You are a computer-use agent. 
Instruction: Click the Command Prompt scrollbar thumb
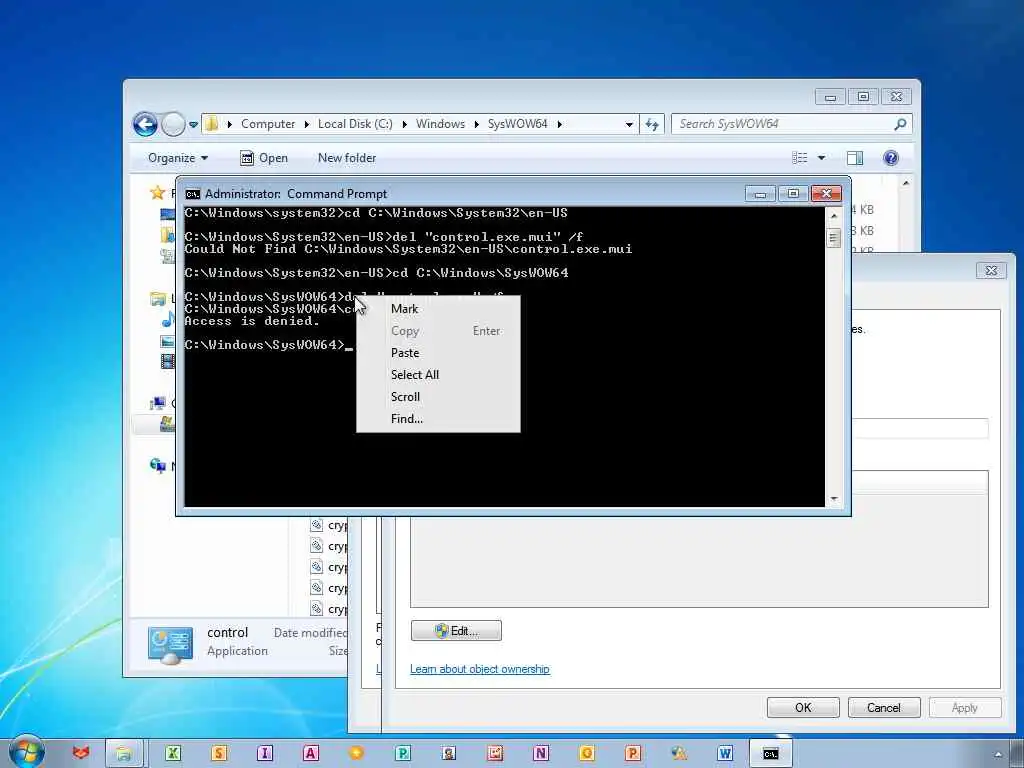tap(833, 237)
